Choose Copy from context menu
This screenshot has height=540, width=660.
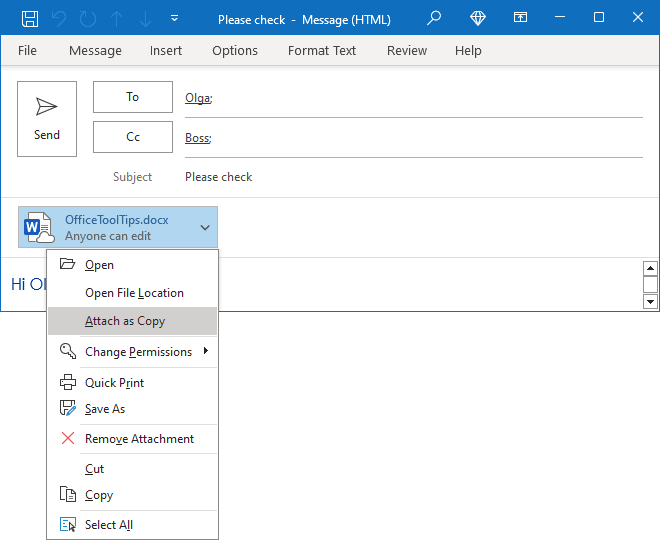(133, 495)
